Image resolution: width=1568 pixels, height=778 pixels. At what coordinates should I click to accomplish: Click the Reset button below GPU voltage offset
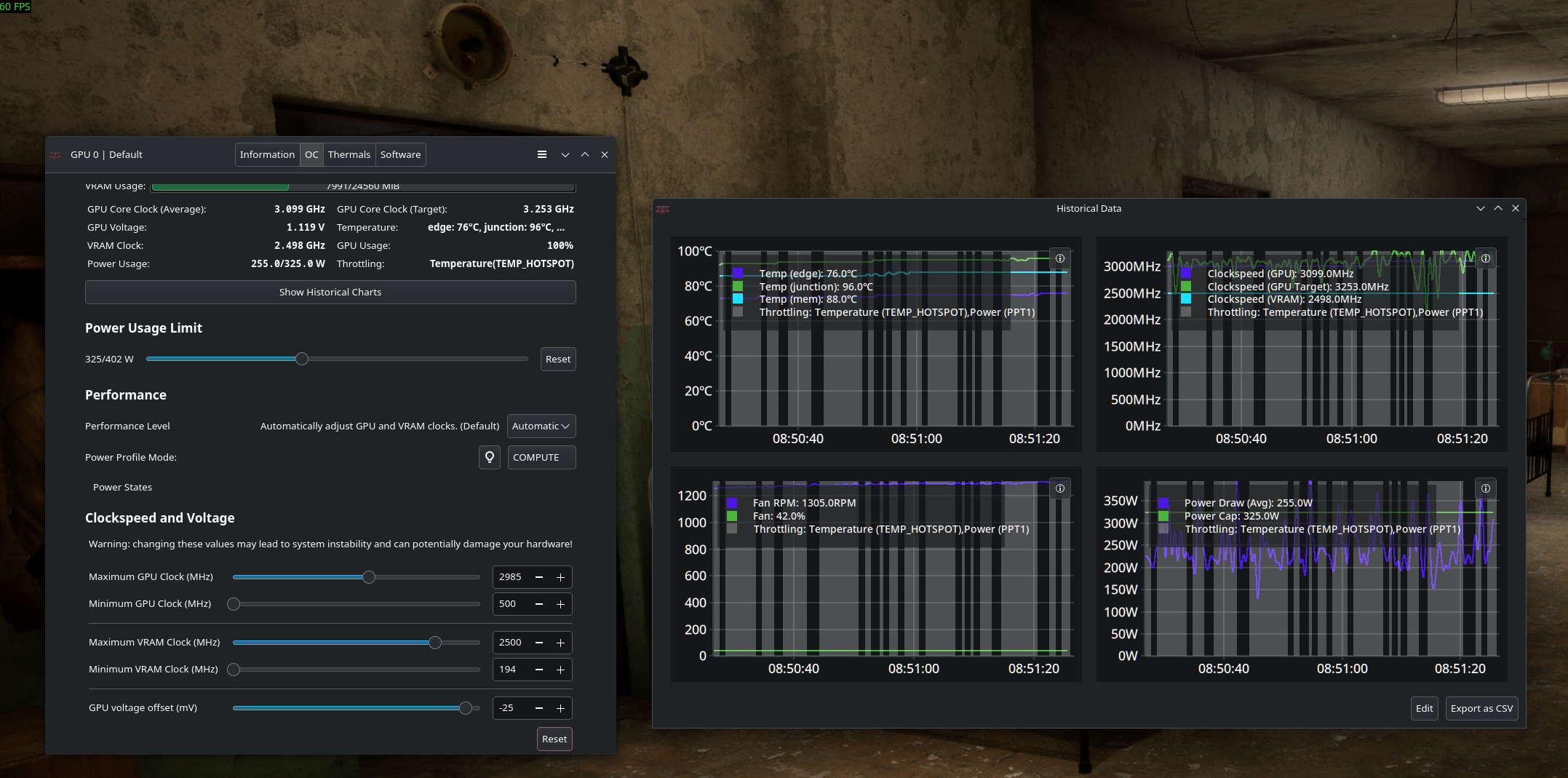(x=554, y=739)
